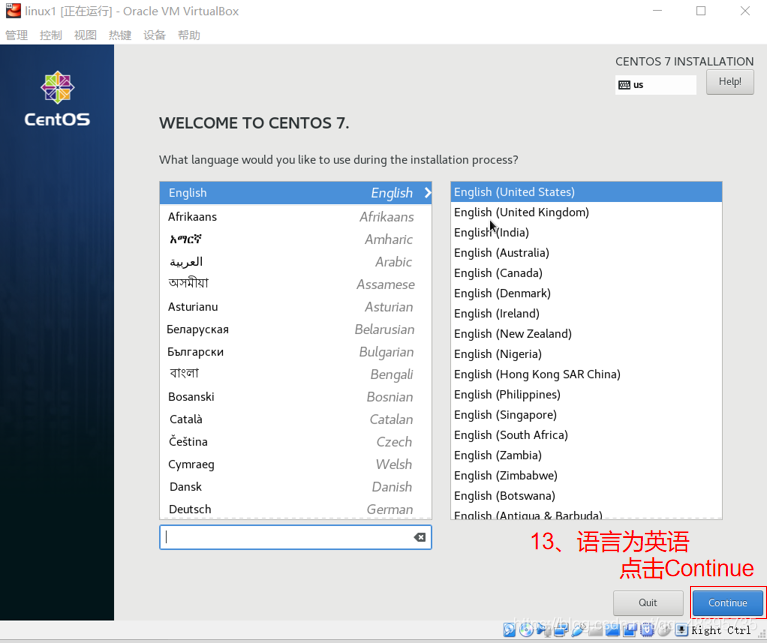Viewport: 767px width, 643px height.
Task: Choose English (South Africa) locale
Action: pos(586,435)
